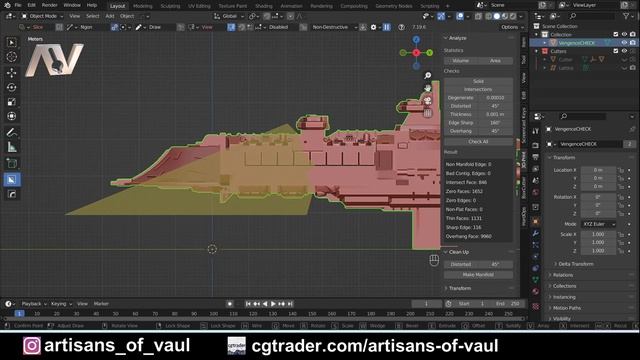Viewport: 640px width, 360px height.
Task: Select the Select Box tool
Action: tap(11, 42)
